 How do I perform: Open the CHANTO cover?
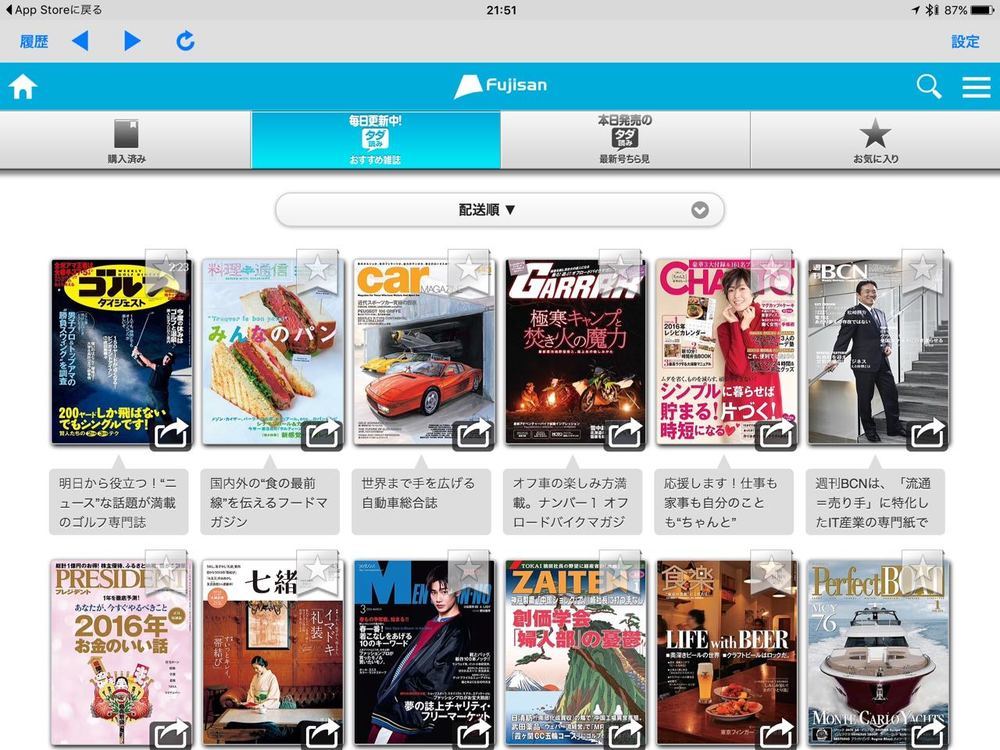727,351
